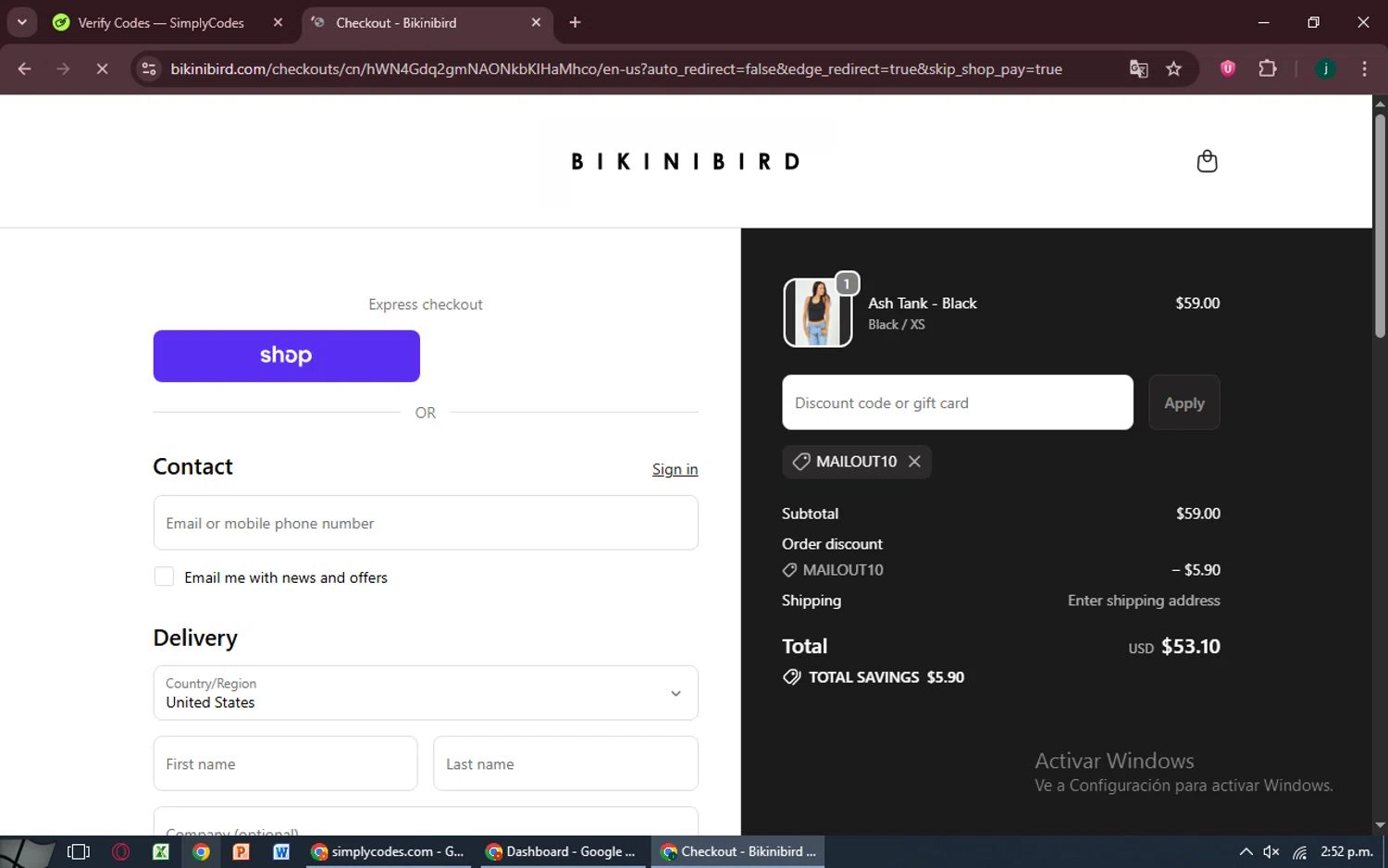Focus the Last name field
Image resolution: width=1388 pixels, height=868 pixels.
[565, 763]
